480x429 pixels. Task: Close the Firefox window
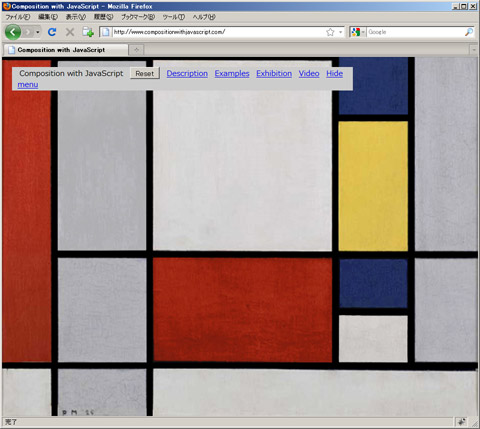473,6
